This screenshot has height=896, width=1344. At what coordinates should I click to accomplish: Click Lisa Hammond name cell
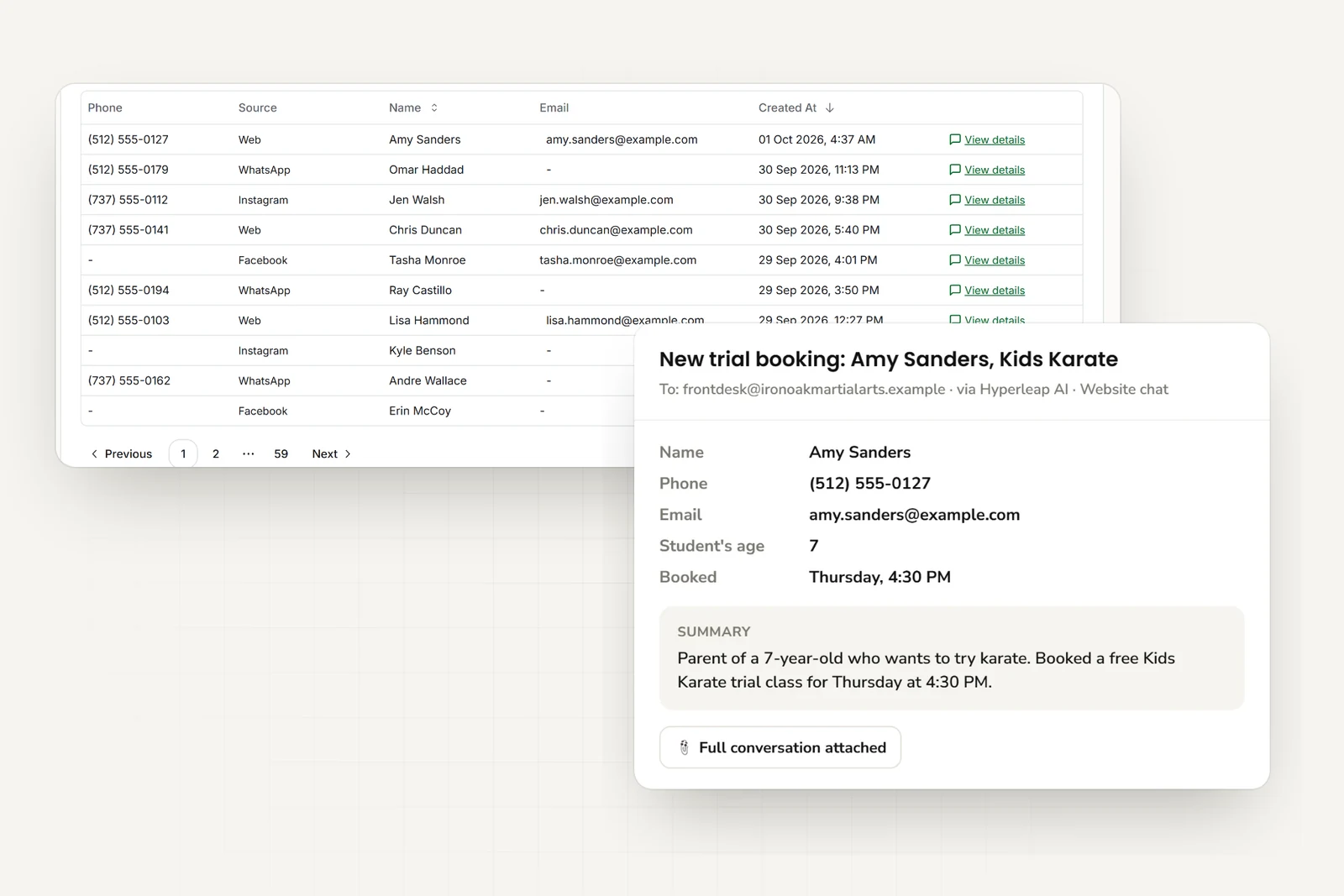point(429,321)
